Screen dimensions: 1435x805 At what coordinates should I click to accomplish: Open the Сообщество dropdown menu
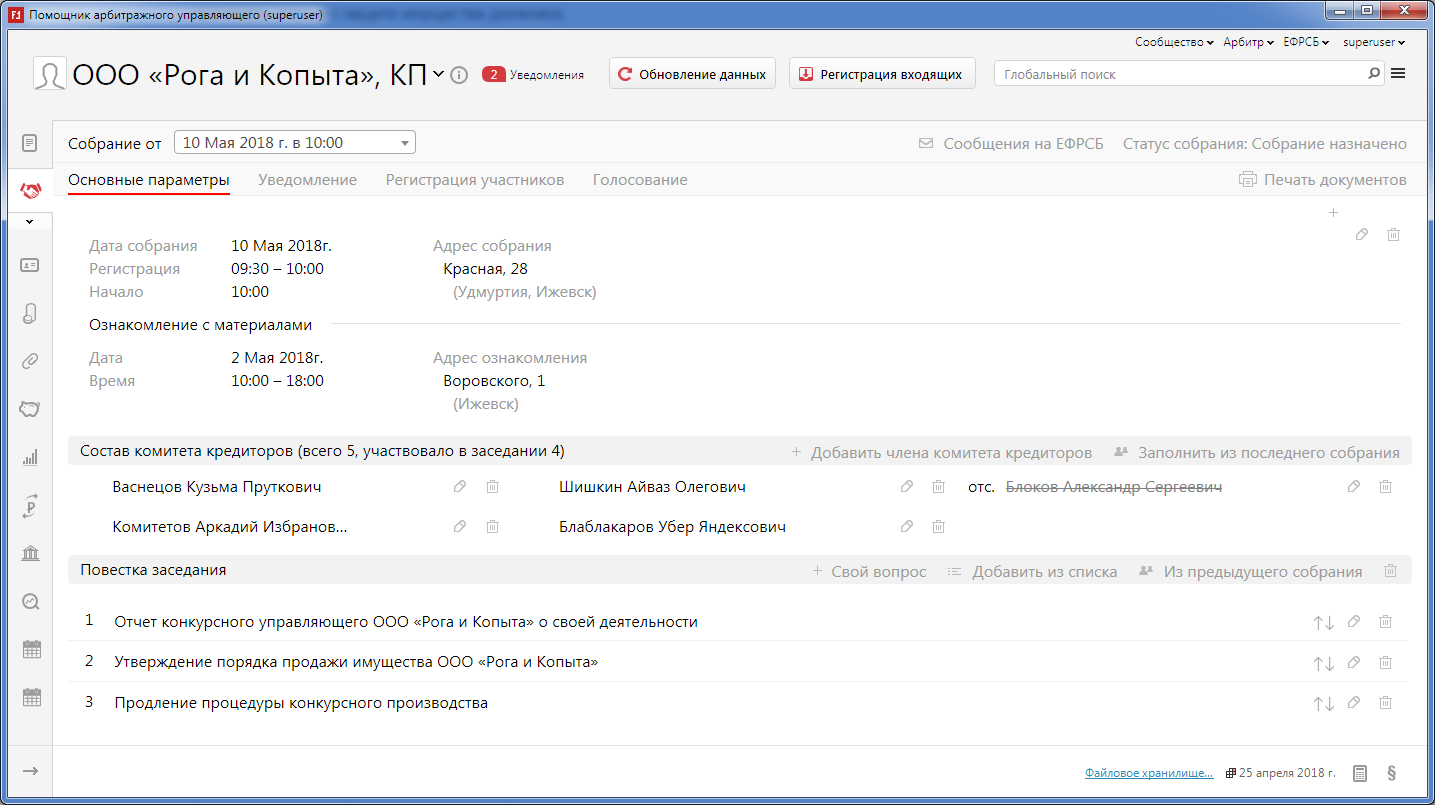click(1173, 42)
